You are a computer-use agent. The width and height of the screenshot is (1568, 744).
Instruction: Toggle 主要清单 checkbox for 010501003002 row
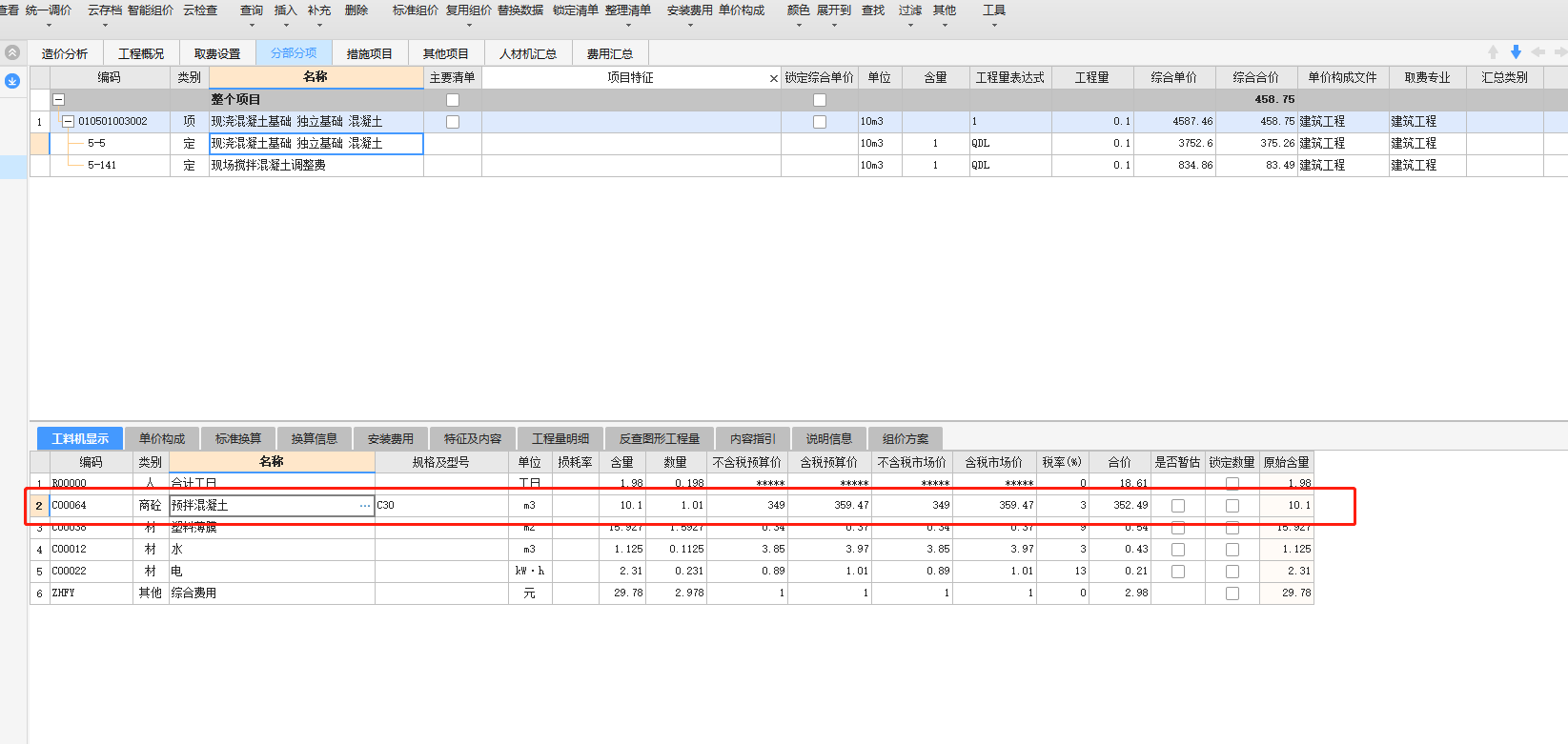tap(453, 122)
